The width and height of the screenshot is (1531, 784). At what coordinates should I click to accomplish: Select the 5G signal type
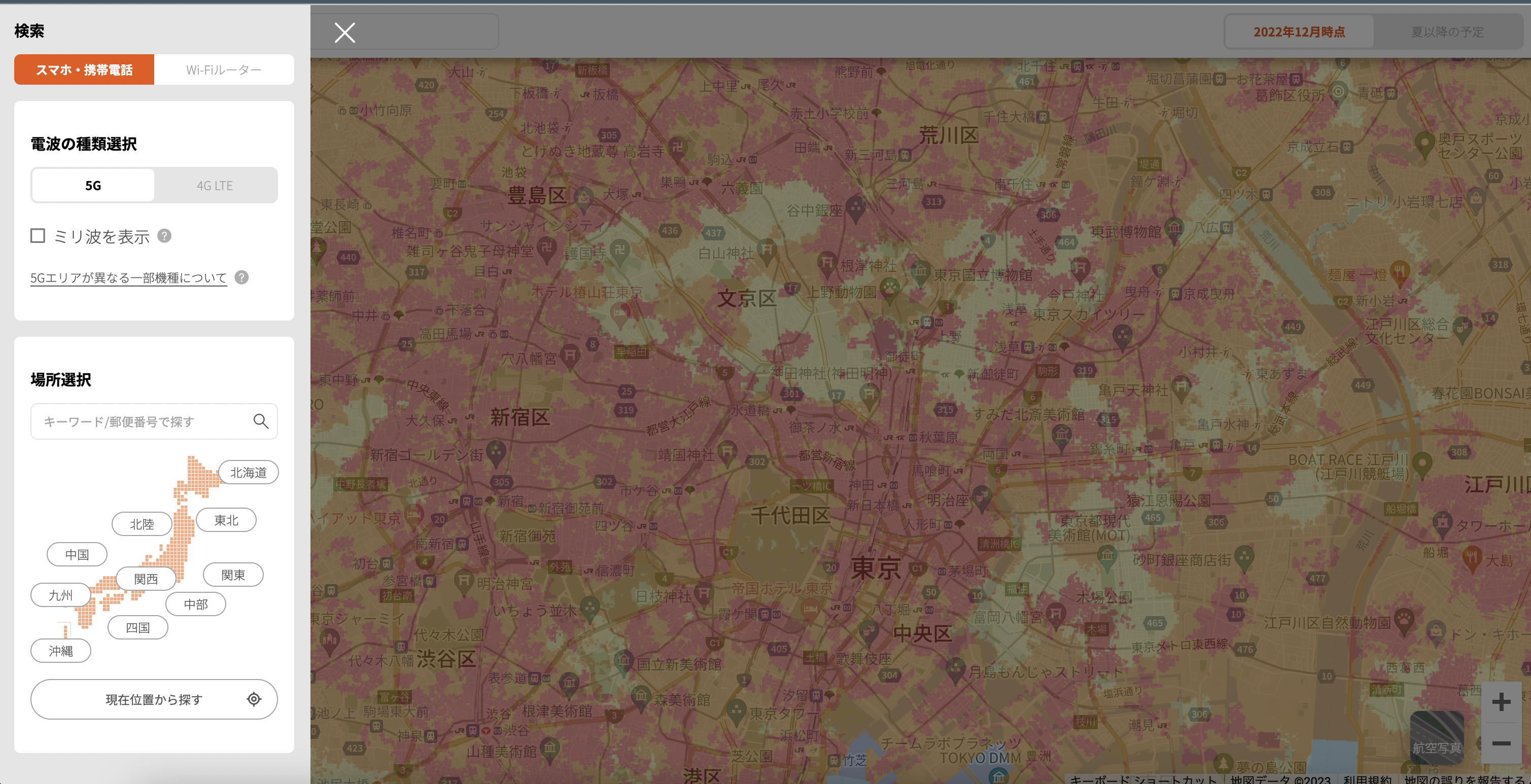(93, 185)
